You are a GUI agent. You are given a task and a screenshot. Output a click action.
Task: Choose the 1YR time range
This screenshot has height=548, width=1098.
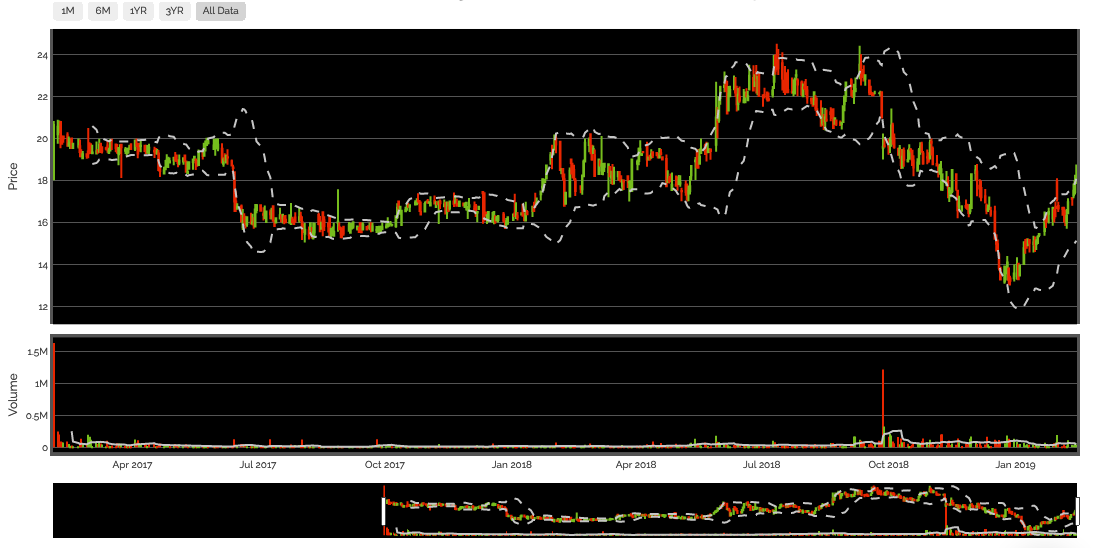pyautogui.click(x=138, y=11)
